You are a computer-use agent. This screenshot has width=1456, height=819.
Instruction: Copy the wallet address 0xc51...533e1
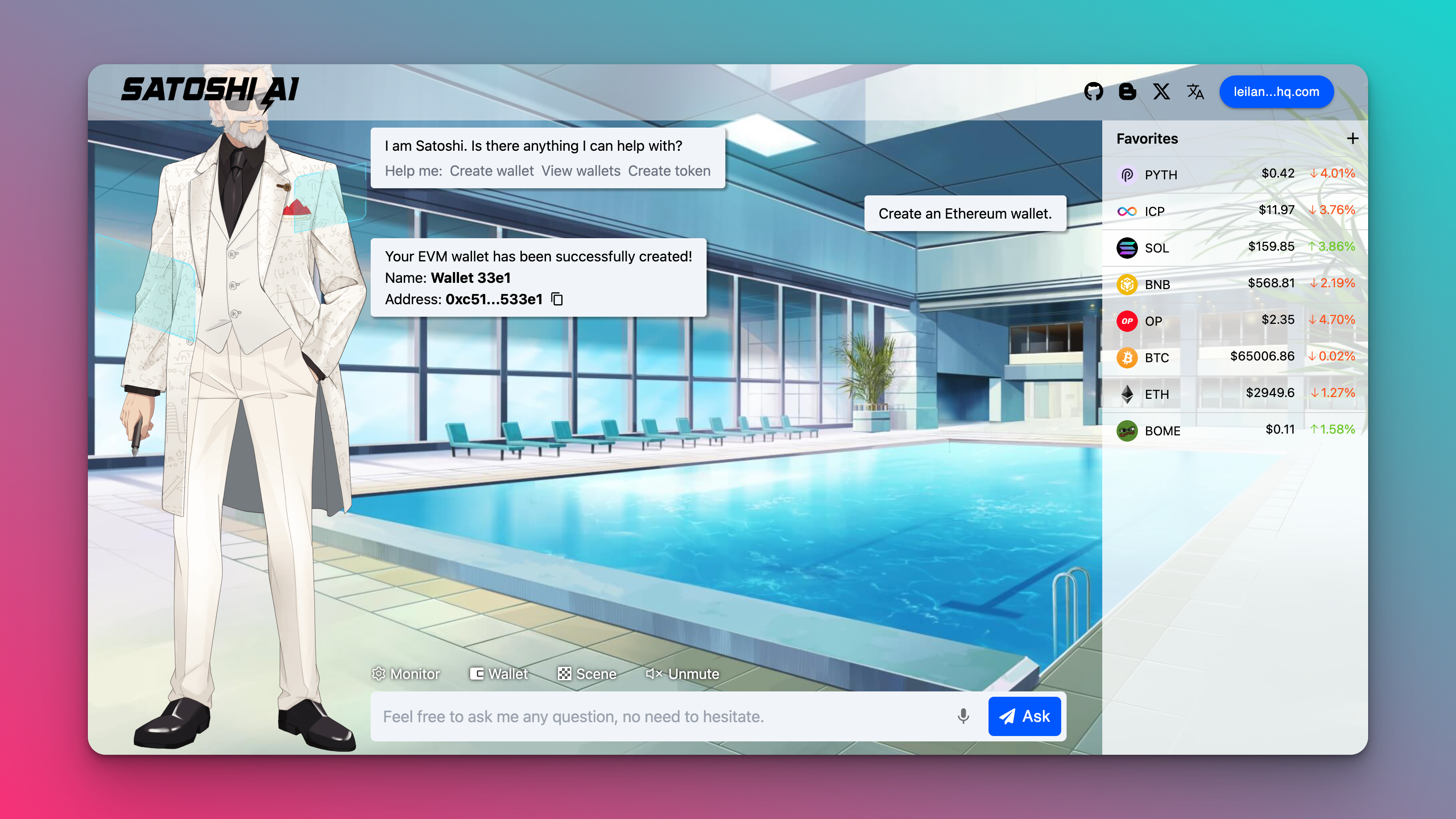tap(557, 299)
